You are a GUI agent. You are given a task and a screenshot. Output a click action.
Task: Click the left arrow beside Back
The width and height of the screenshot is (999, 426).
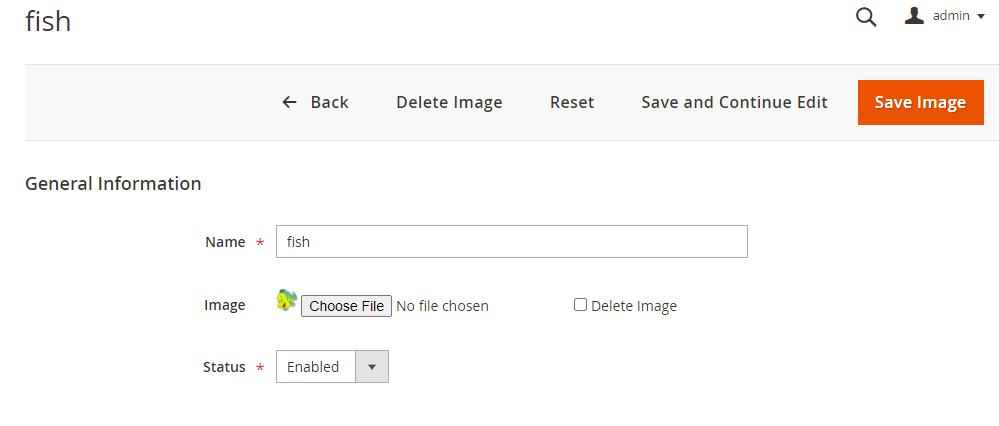point(290,102)
